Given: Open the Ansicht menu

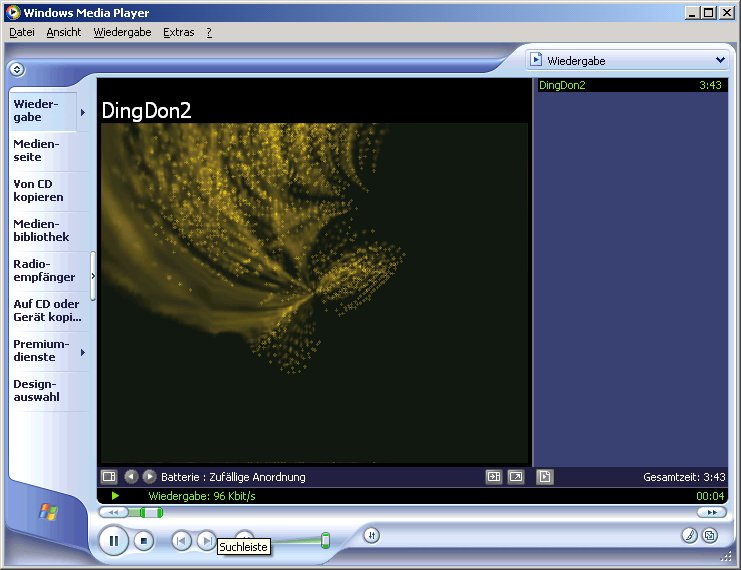Looking at the screenshot, I should click(x=64, y=32).
